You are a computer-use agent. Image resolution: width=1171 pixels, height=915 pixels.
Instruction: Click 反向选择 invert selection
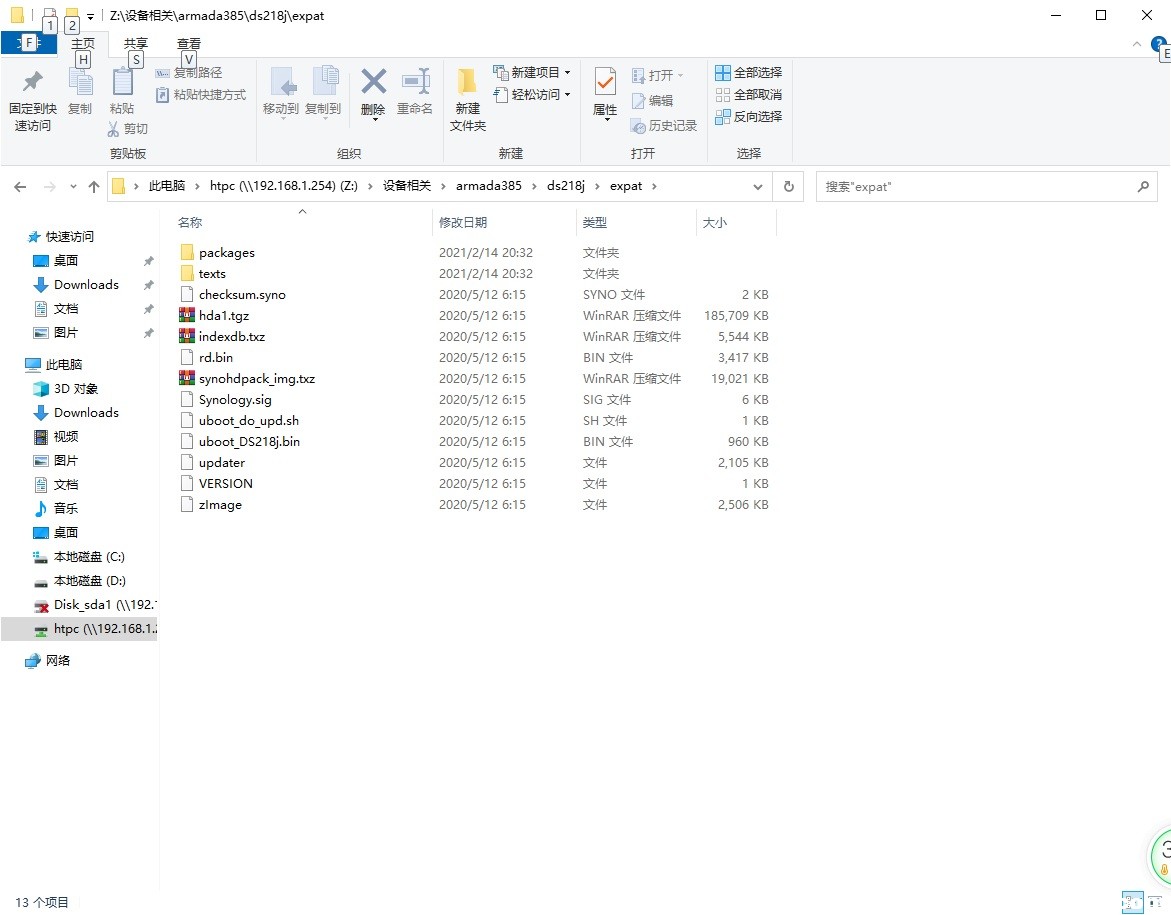pyautogui.click(x=748, y=117)
